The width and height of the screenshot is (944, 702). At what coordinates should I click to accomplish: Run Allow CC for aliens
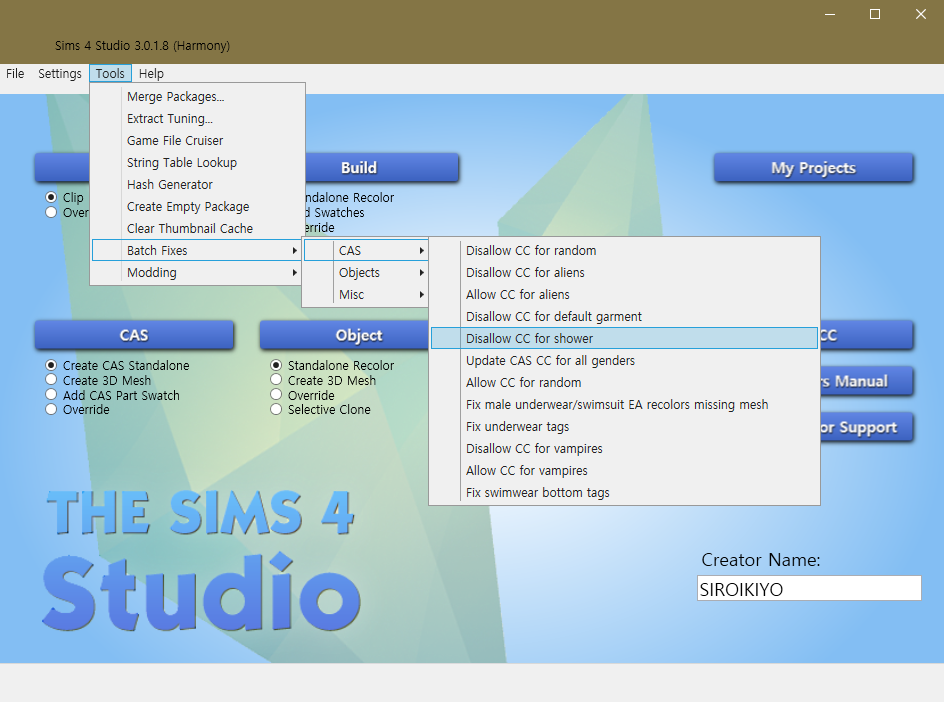pyautogui.click(x=624, y=294)
